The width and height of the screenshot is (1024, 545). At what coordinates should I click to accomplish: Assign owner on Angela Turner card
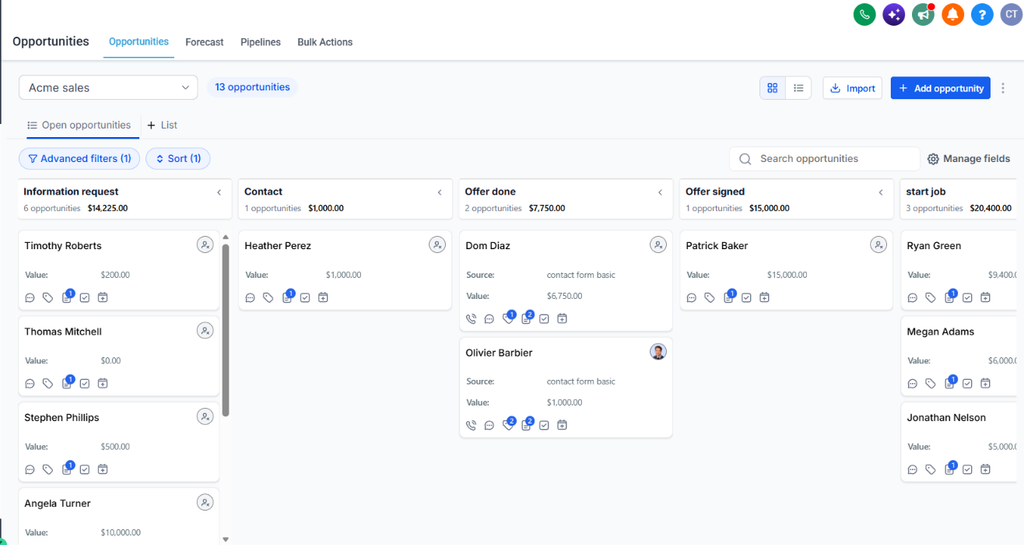(205, 503)
